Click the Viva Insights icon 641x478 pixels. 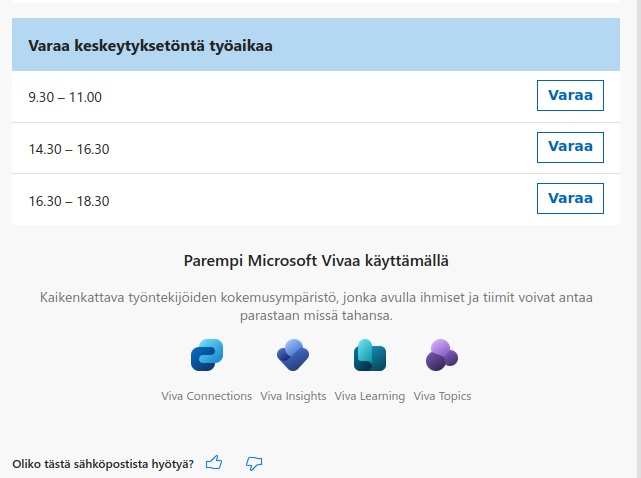click(x=293, y=356)
